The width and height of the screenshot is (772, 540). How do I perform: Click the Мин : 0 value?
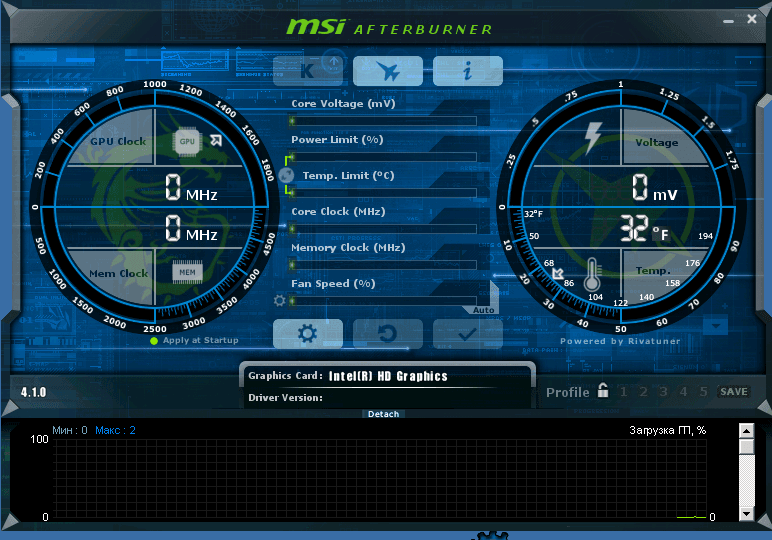click(69, 430)
